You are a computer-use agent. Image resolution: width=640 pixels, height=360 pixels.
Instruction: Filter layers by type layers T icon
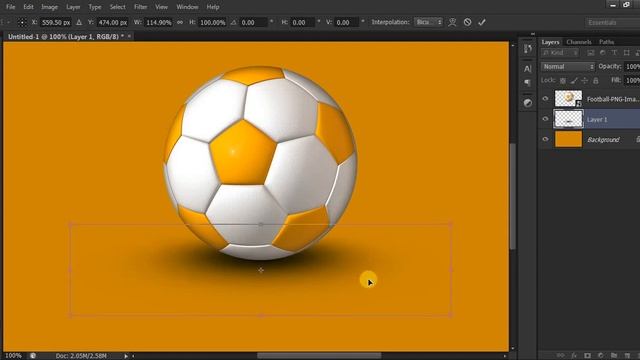pos(614,53)
